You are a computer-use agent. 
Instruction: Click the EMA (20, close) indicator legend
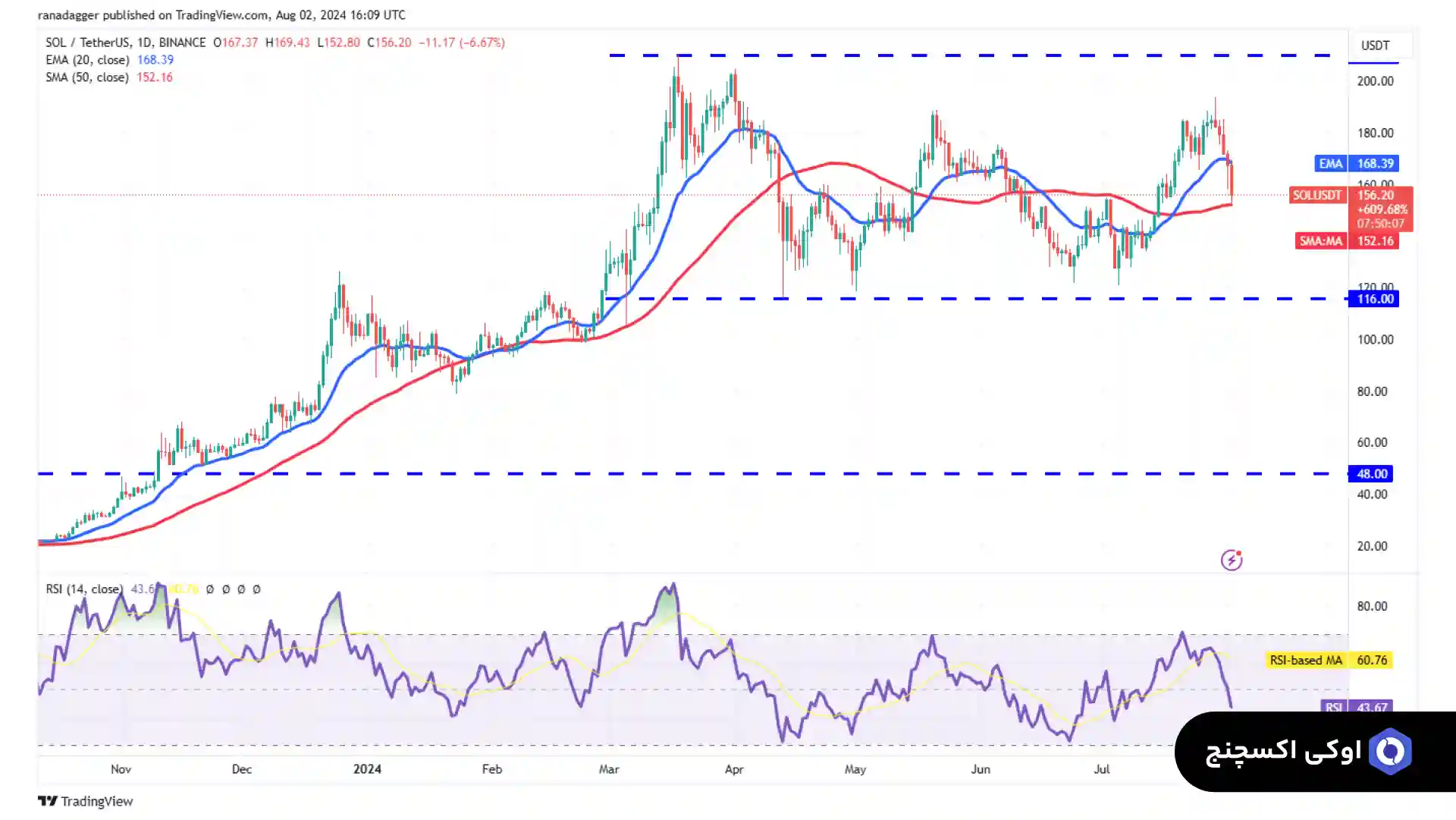coord(109,60)
